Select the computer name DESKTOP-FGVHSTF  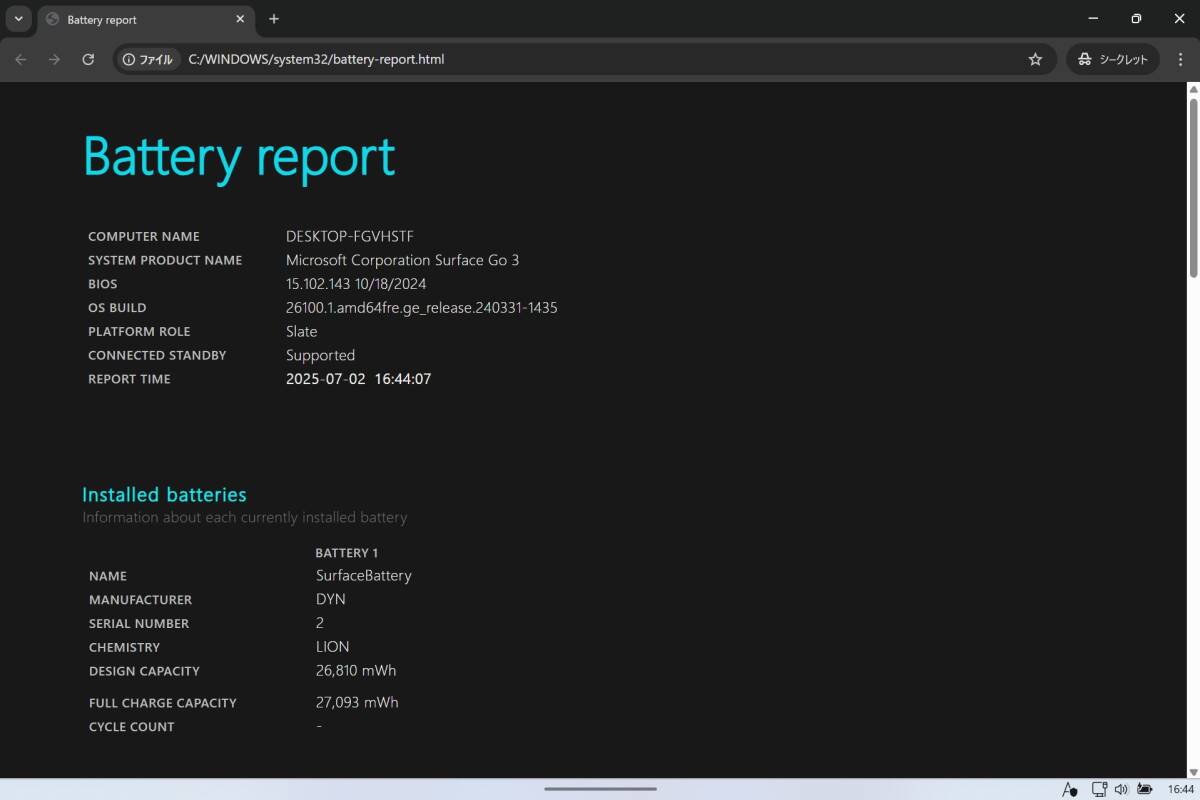click(x=350, y=236)
